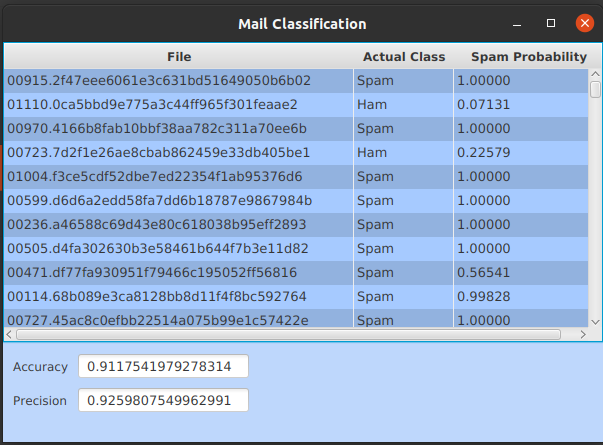This screenshot has width=603, height=445.
Task: Click the File column header
Action: (x=178, y=57)
